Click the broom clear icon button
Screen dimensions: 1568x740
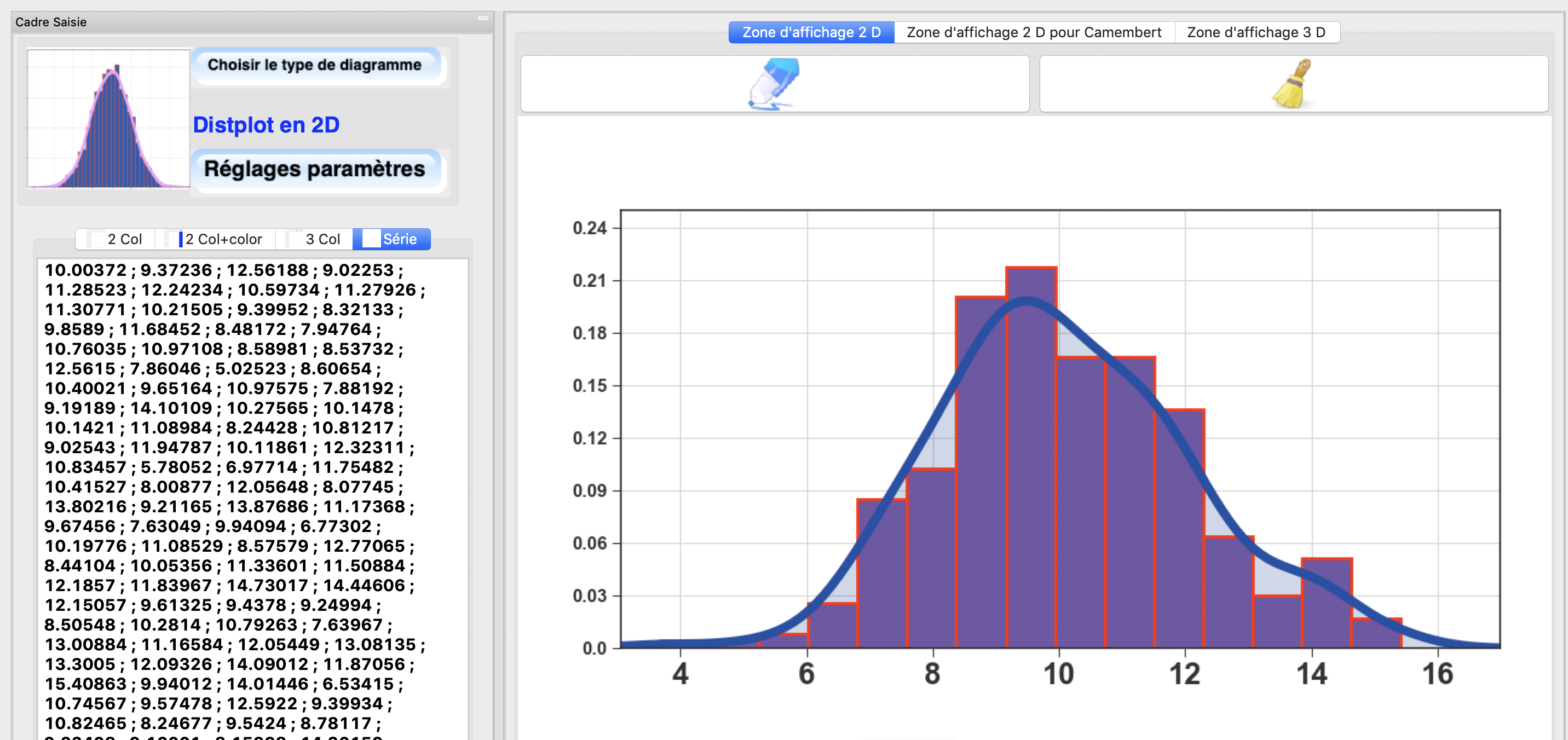coord(1294,84)
